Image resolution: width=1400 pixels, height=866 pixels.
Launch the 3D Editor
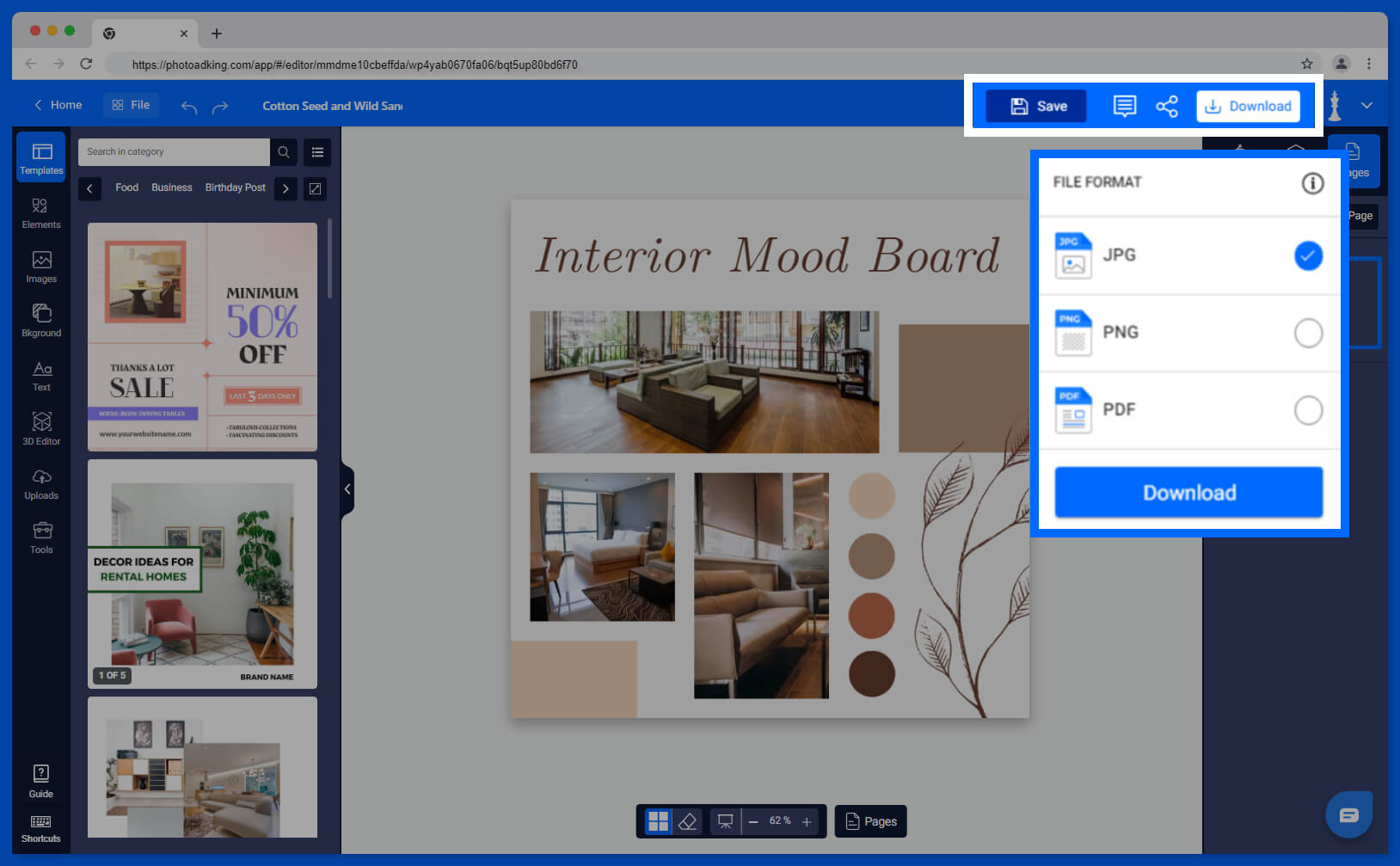pyautogui.click(x=40, y=429)
